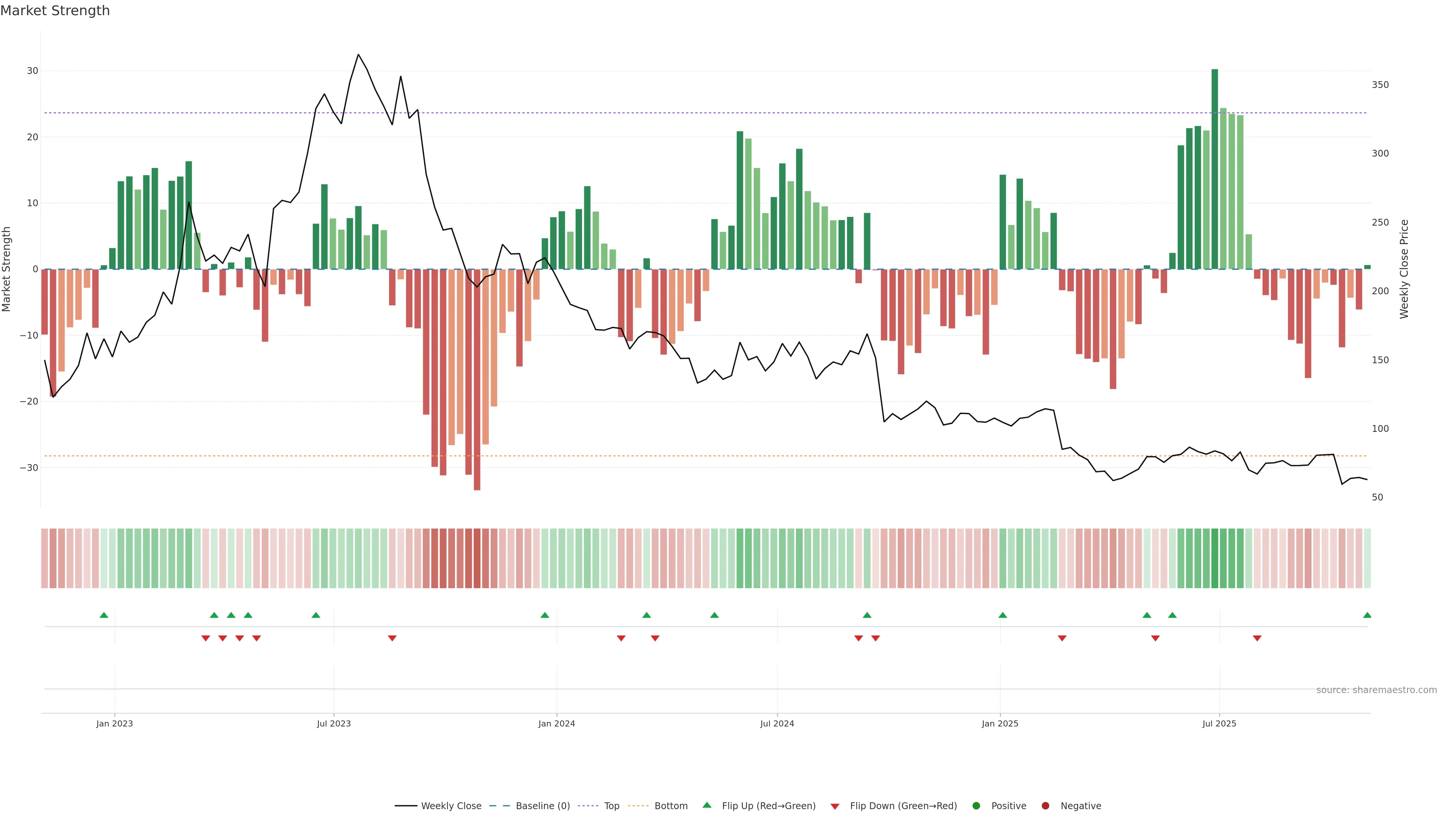
Task: Click Negative red circle legend icon
Action: point(1045,805)
